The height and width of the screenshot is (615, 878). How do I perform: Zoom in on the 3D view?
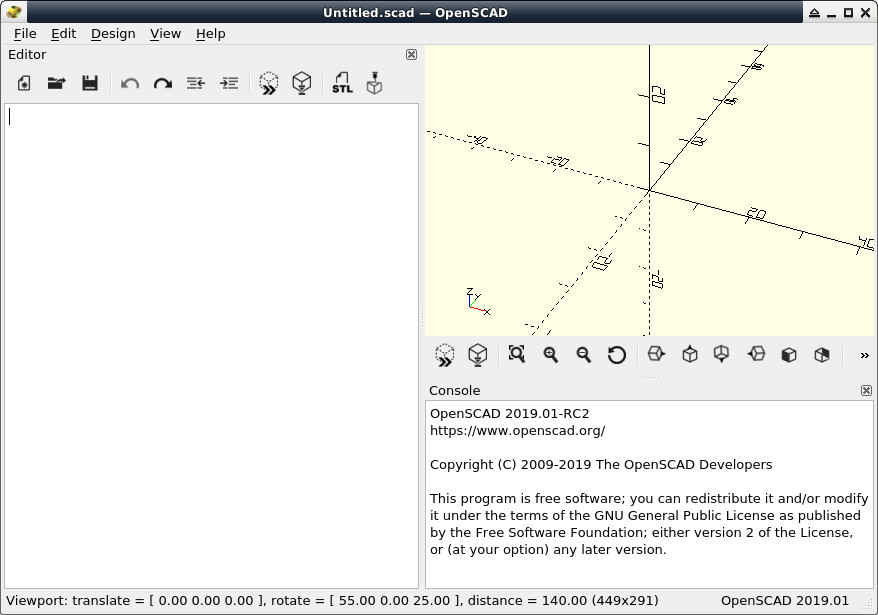coord(550,355)
